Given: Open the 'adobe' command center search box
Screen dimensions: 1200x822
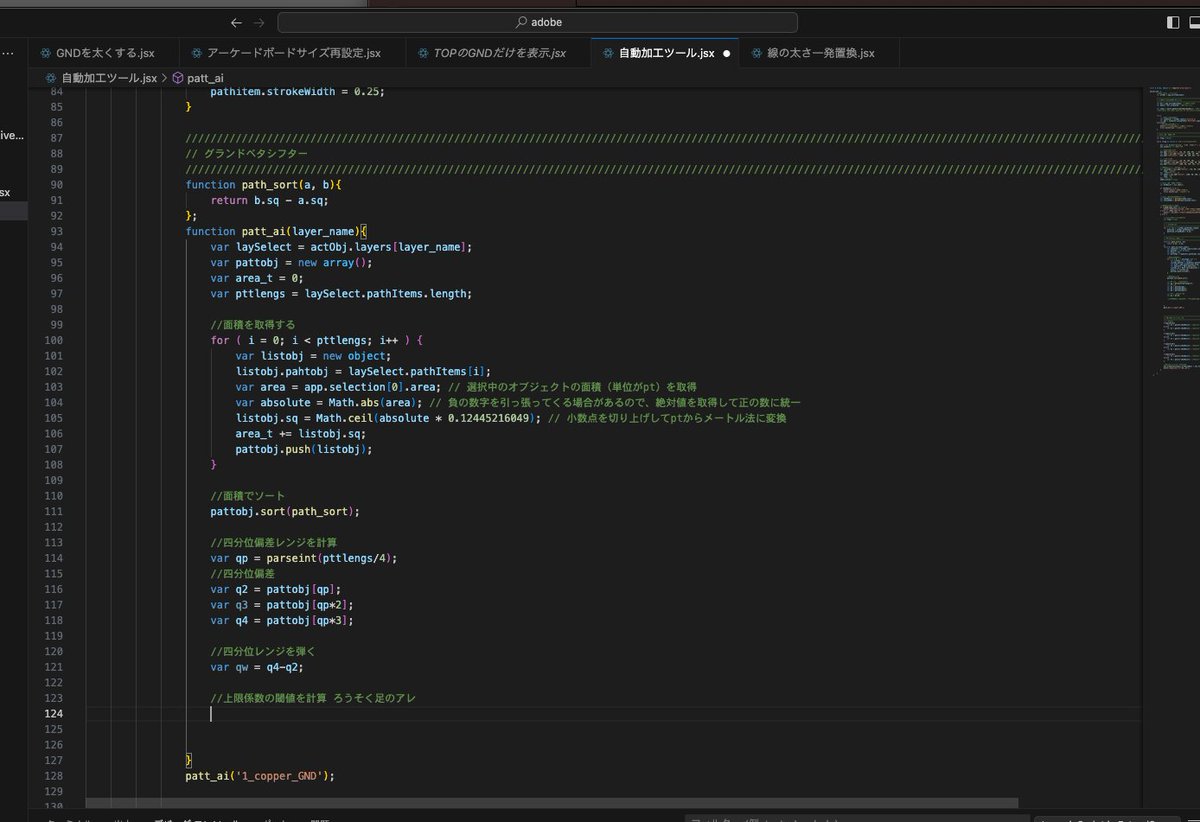Looking at the screenshot, I should click(537, 22).
